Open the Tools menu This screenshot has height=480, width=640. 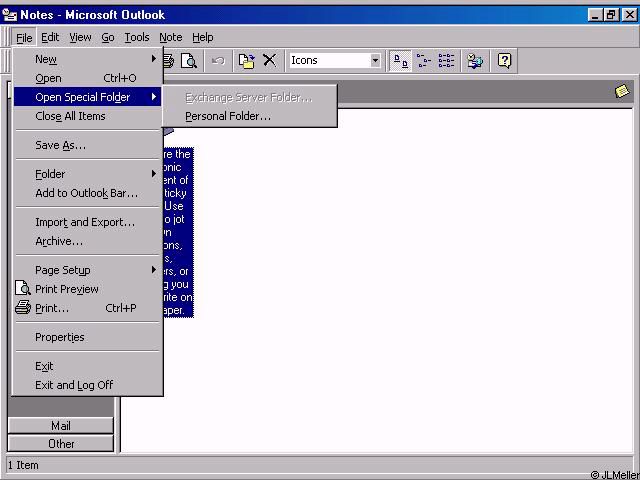[137, 38]
